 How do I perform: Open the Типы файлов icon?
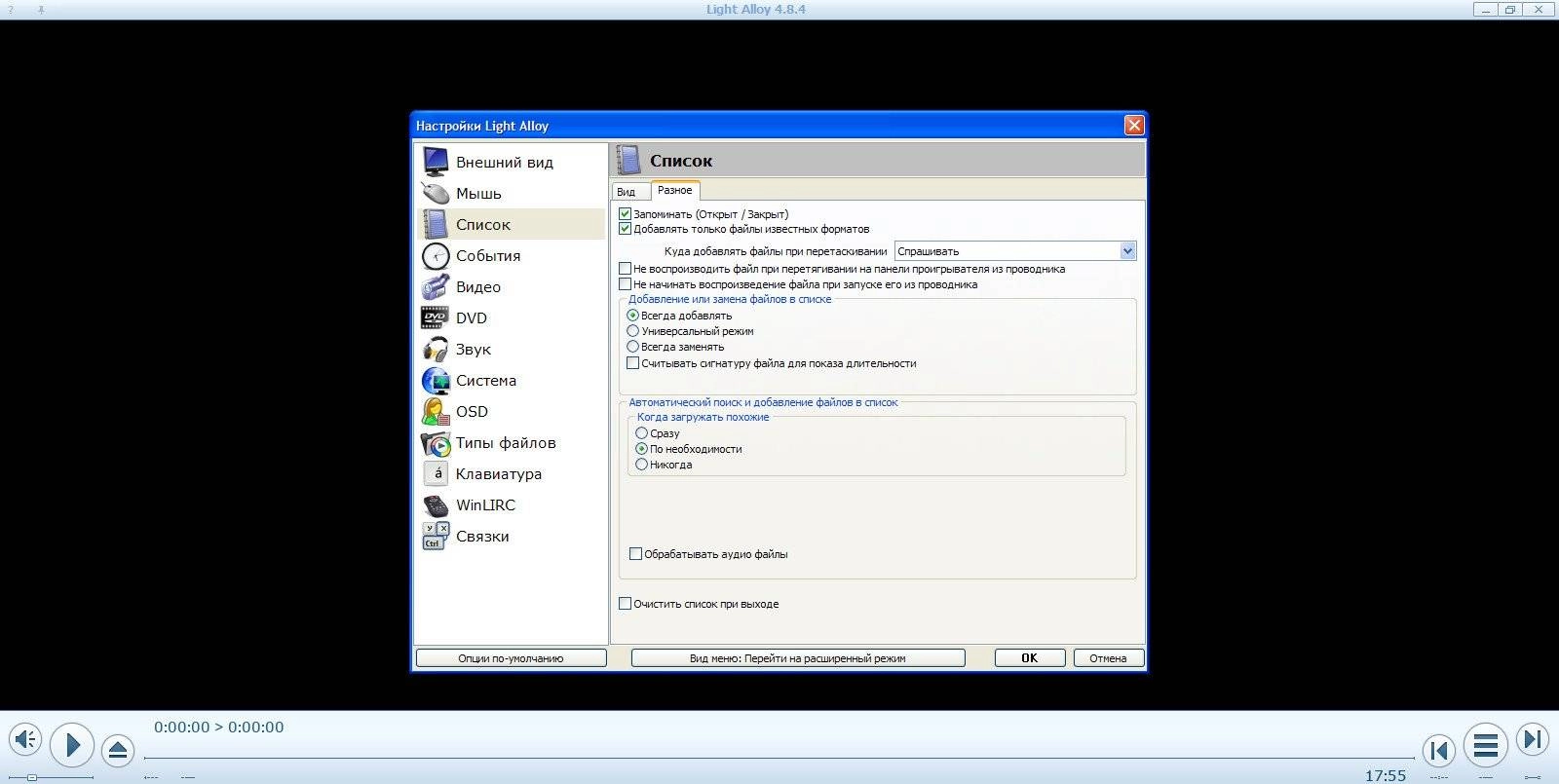pyautogui.click(x=436, y=442)
